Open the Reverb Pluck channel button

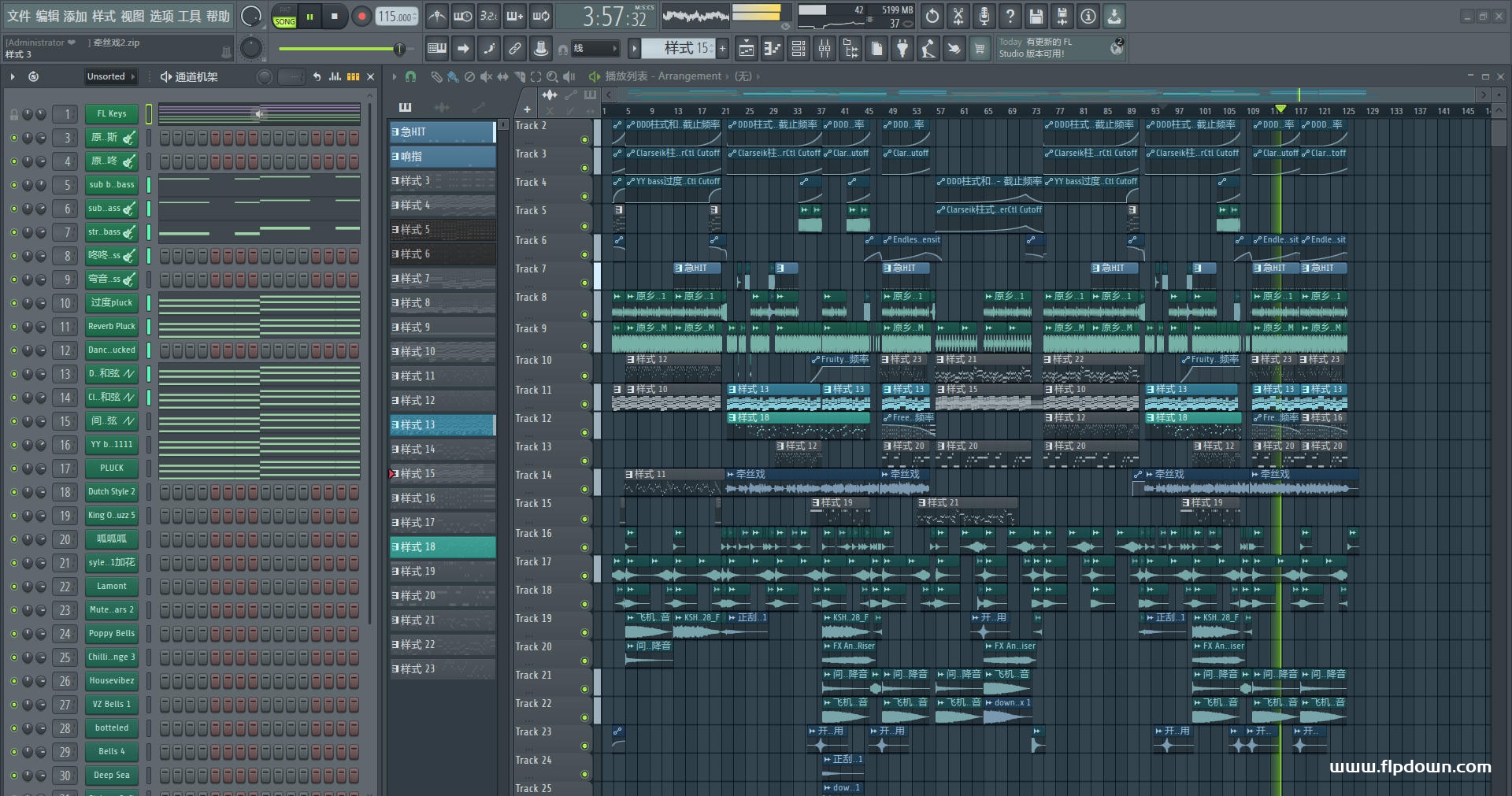pos(112,327)
